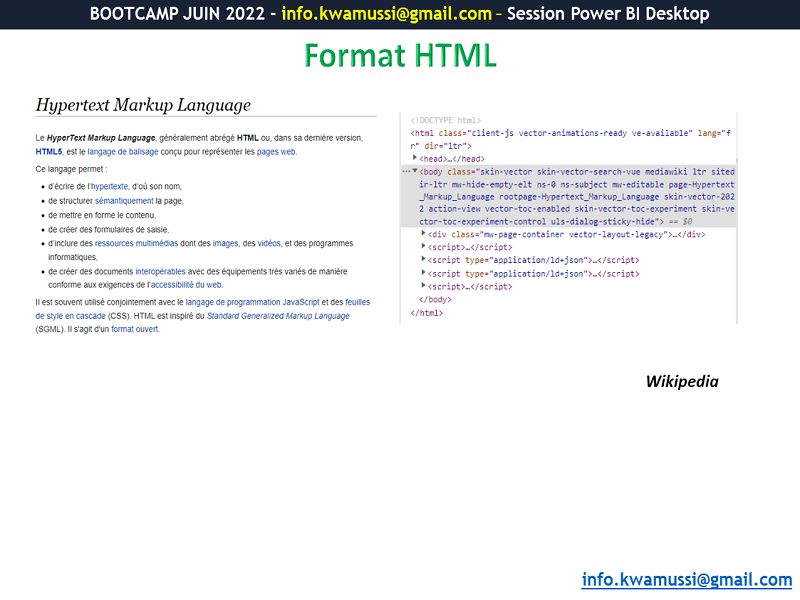The width and height of the screenshot is (800, 600).
Task: Open 'Standard Generalized Markup Language' link
Action: [x=278, y=315]
